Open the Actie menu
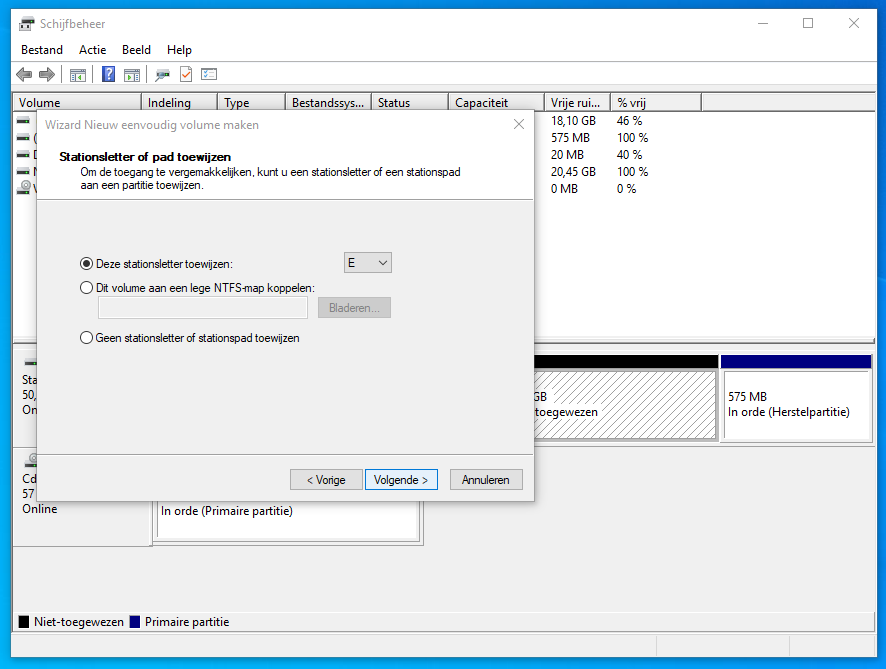Viewport: 886px width, 669px height. [92, 50]
